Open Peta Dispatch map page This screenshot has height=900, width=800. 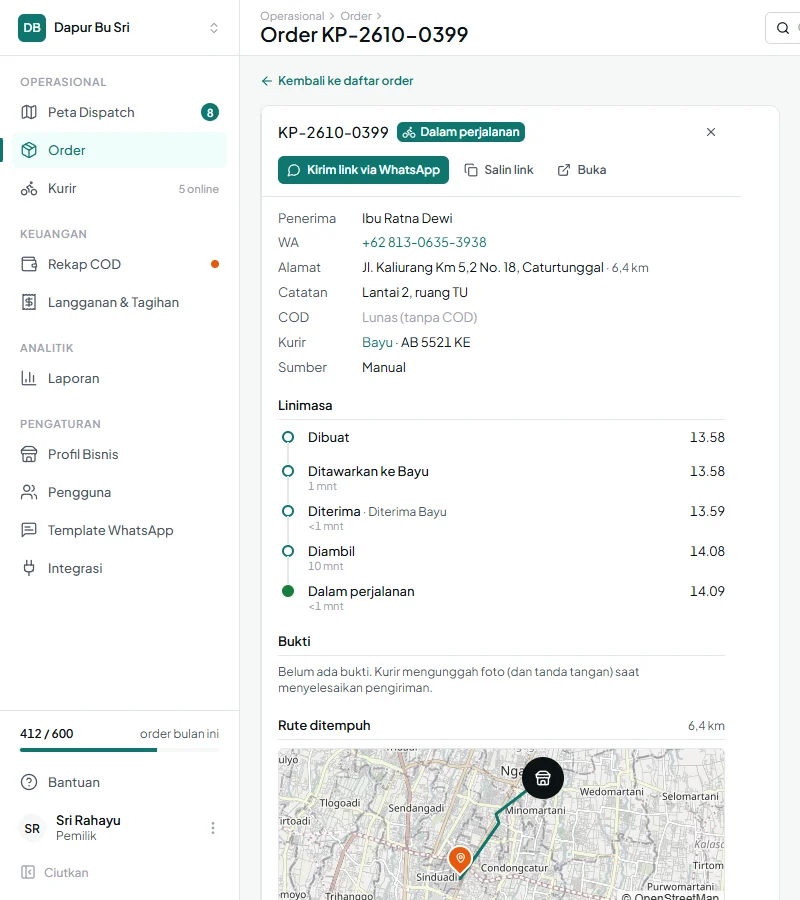[x=119, y=112]
